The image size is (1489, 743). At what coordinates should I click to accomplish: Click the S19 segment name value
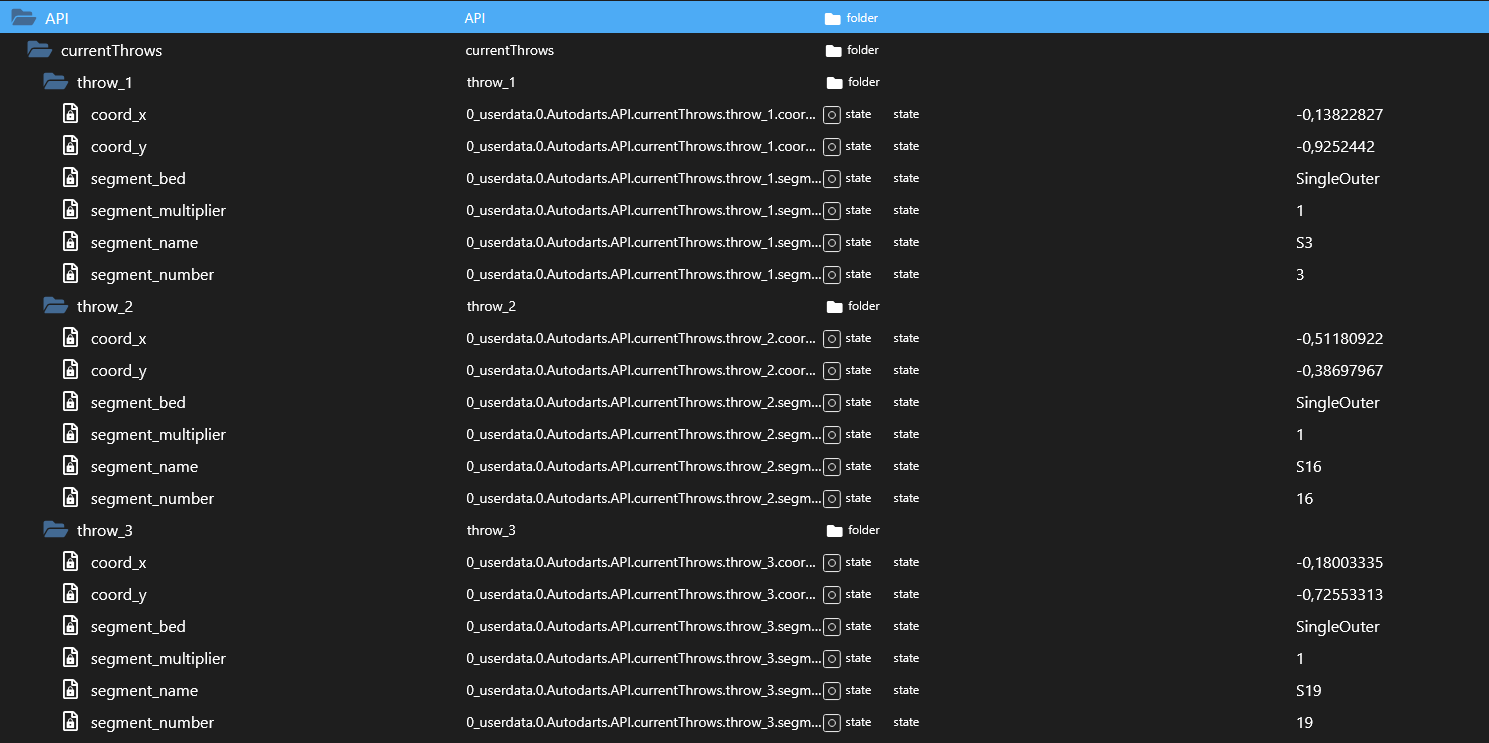coord(1309,690)
